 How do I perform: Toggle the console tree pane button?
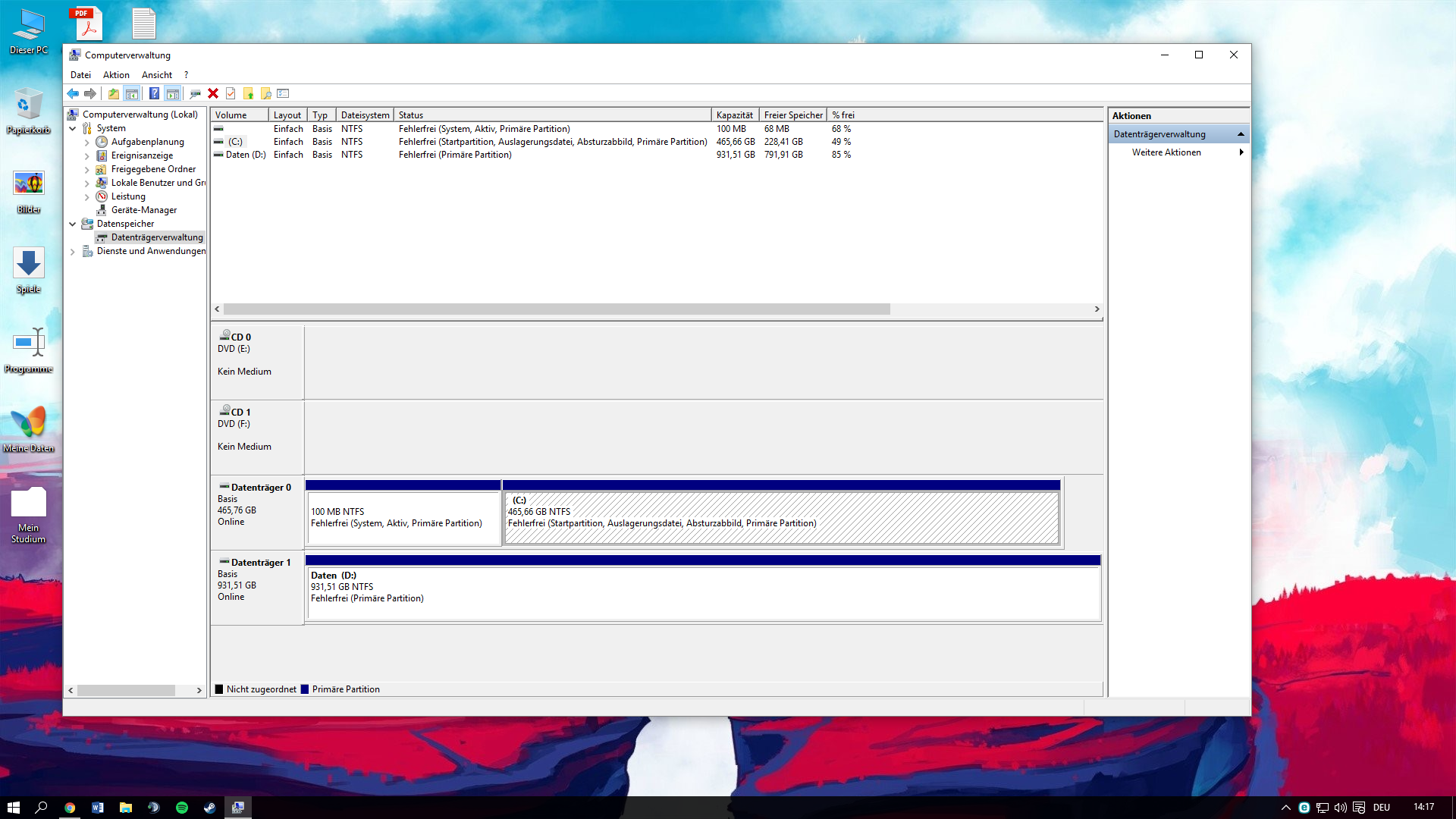132,93
